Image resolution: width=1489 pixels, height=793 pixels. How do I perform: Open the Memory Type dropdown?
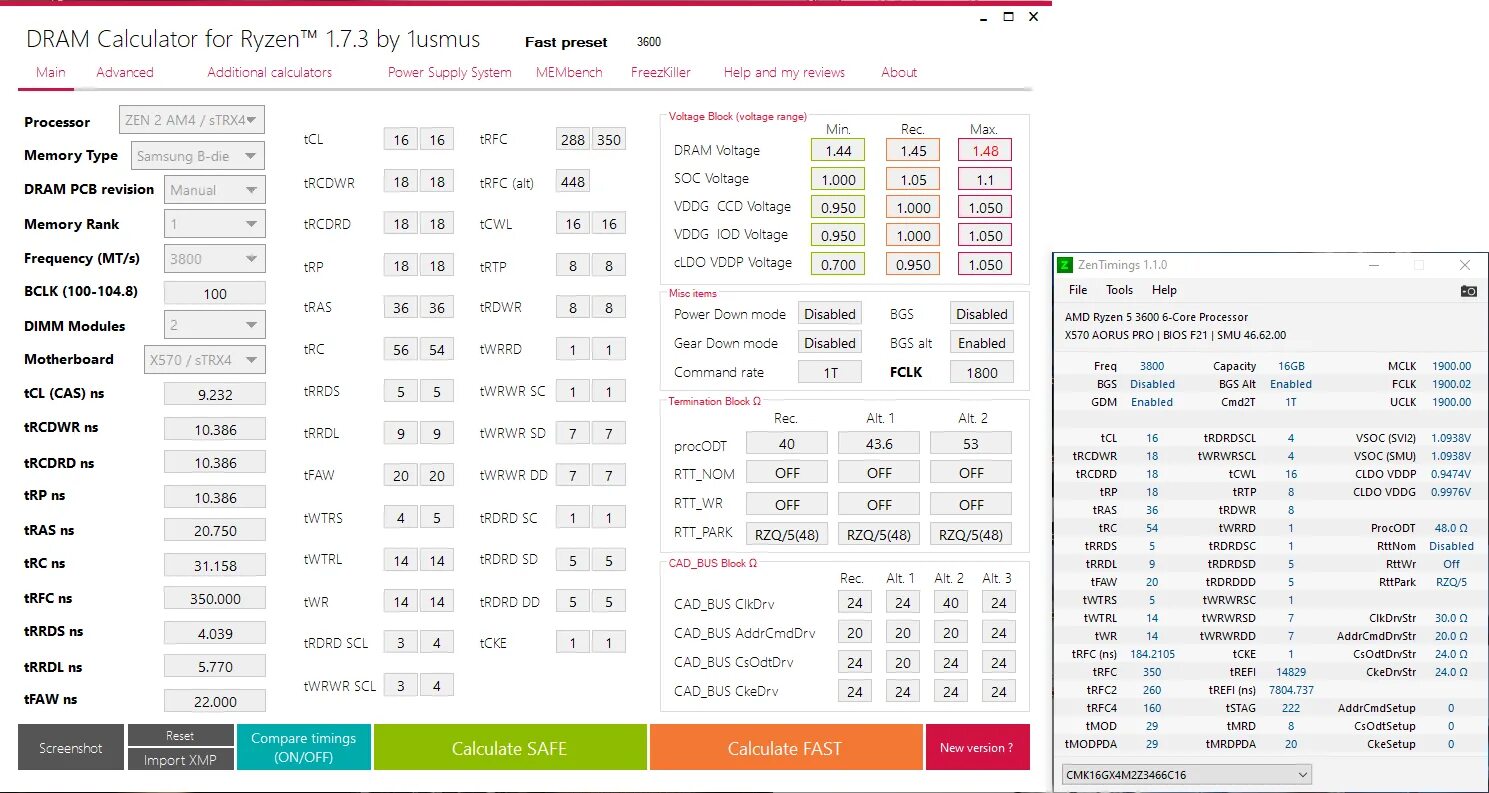click(x=197, y=156)
